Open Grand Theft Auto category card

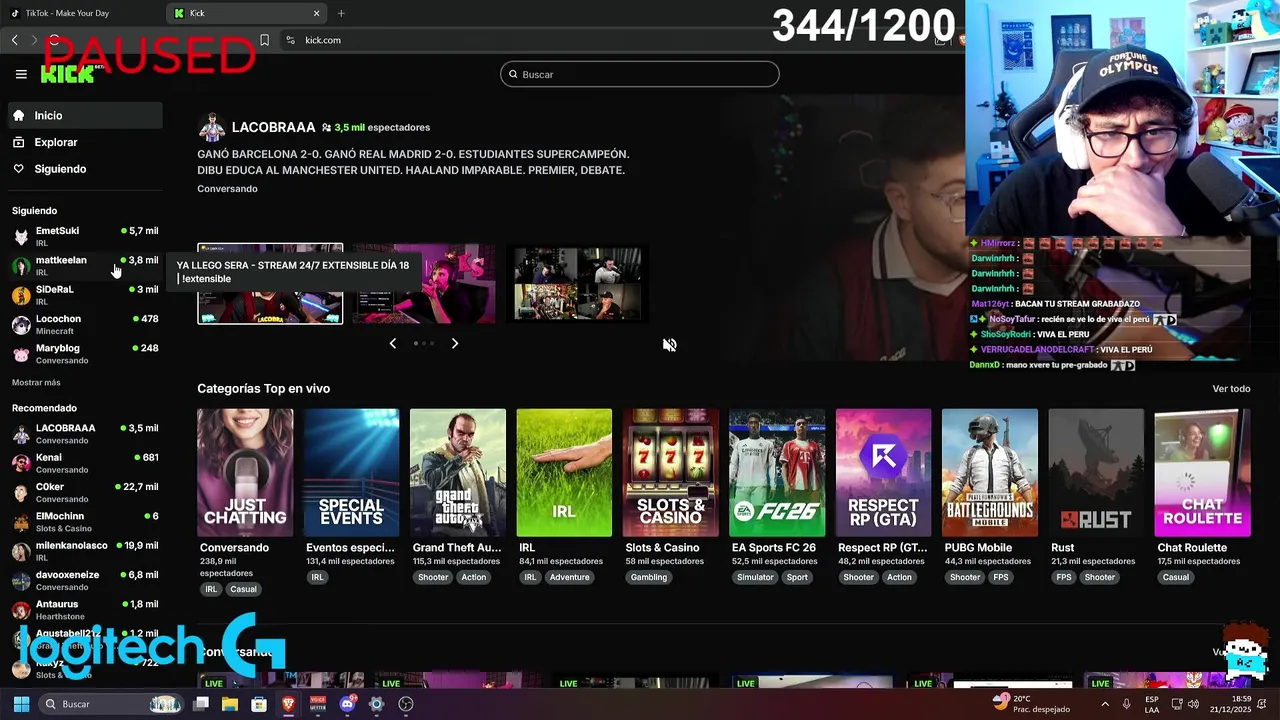[458, 473]
